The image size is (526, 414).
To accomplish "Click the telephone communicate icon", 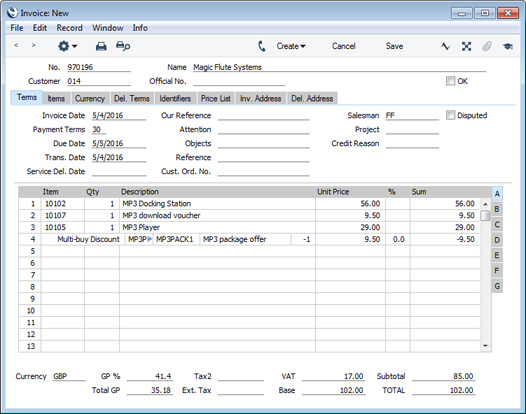I will [x=262, y=46].
